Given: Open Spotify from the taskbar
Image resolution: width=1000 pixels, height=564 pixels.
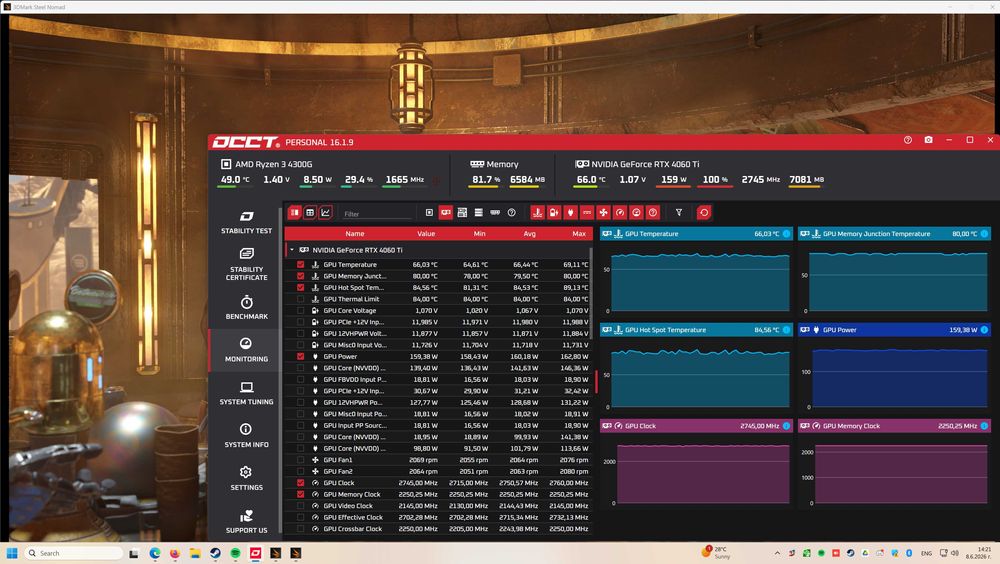Looking at the screenshot, I should tap(235, 553).
